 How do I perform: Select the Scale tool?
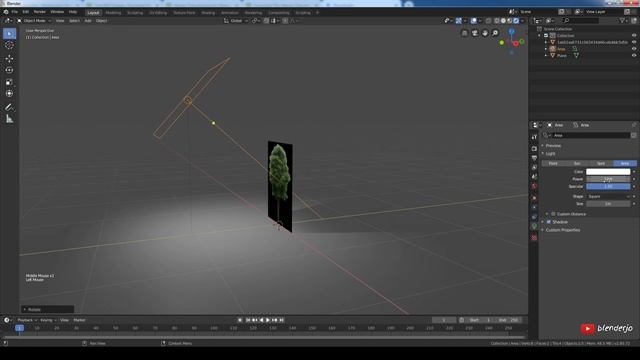9,82
